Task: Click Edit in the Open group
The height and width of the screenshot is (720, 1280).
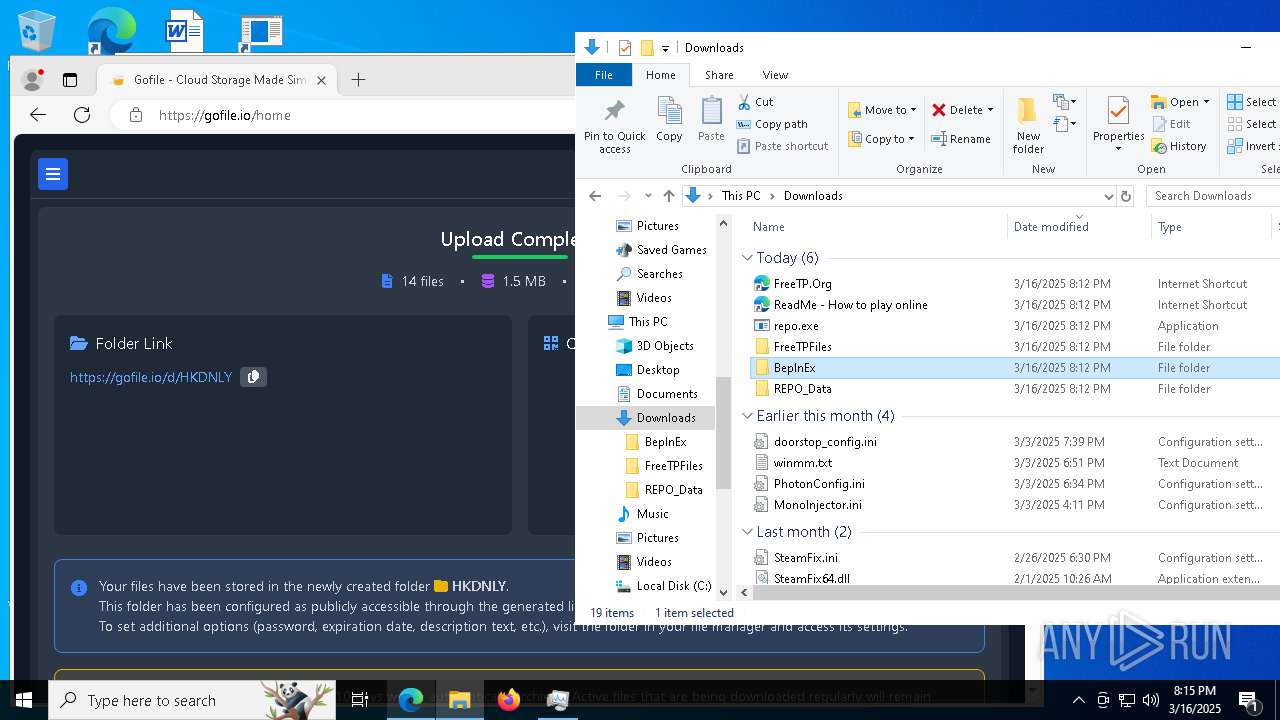Action: 1171,124
